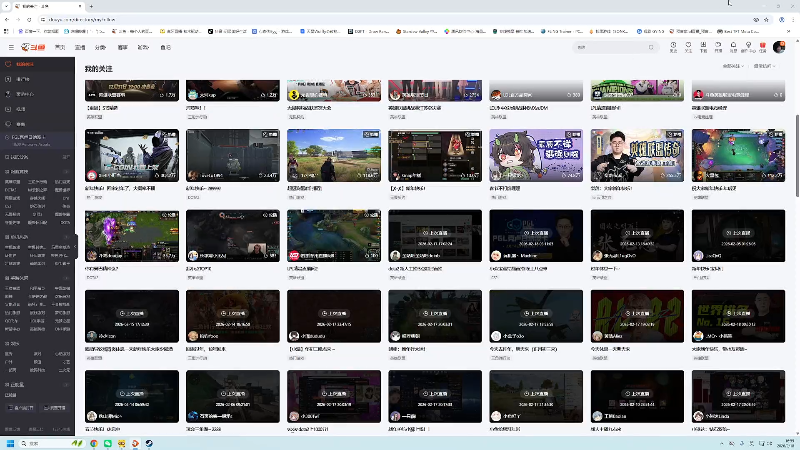Click the heart follow icon in the header
Screen dimensions: 800x450
click(x=688, y=47)
